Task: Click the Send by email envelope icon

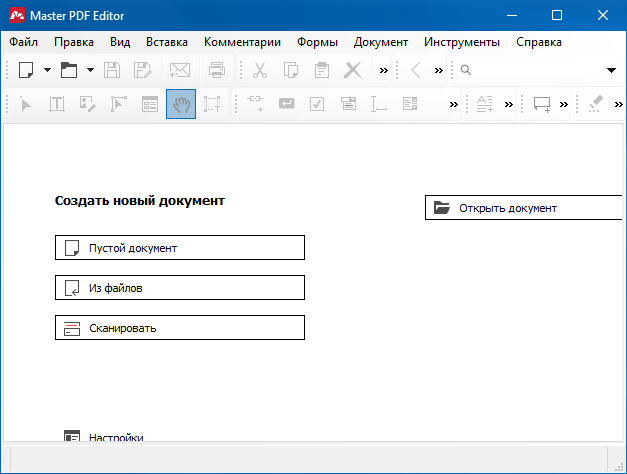Action: [x=180, y=70]
